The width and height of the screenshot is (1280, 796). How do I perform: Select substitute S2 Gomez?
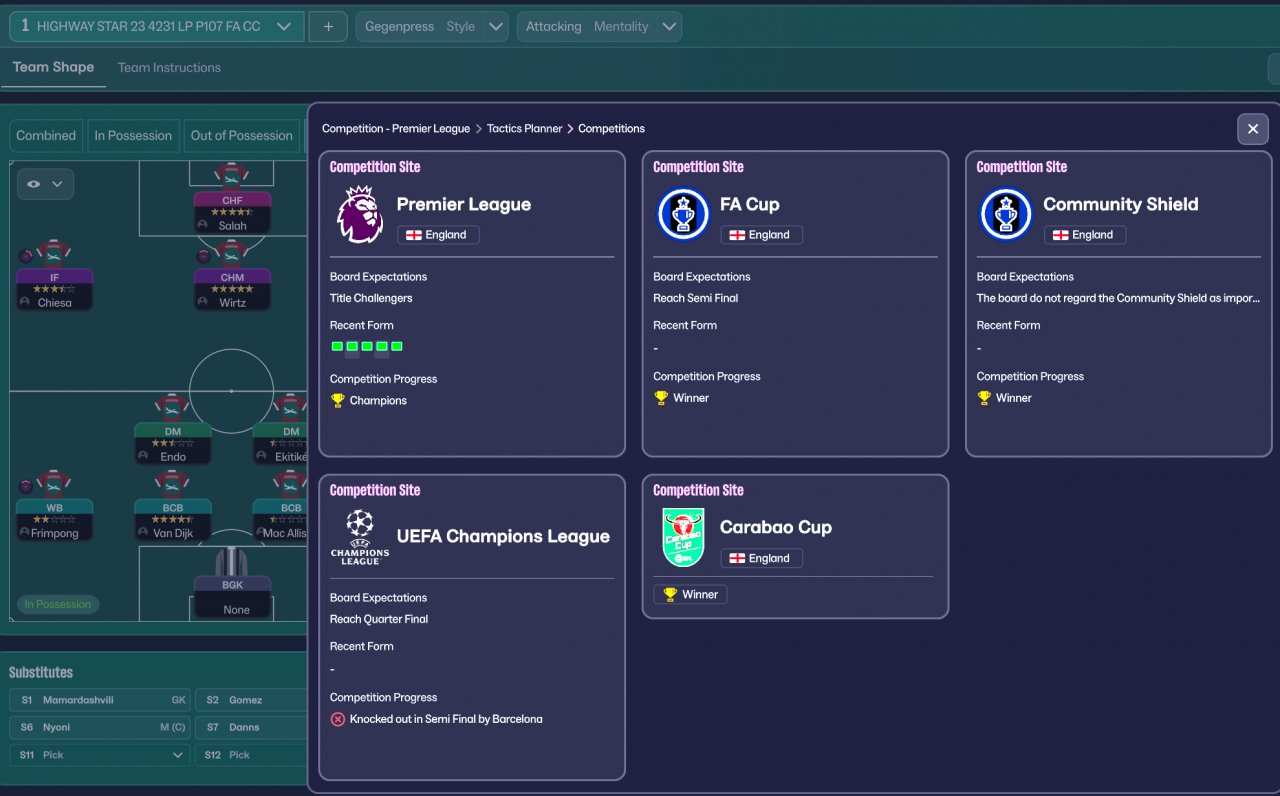pos(250,700)
